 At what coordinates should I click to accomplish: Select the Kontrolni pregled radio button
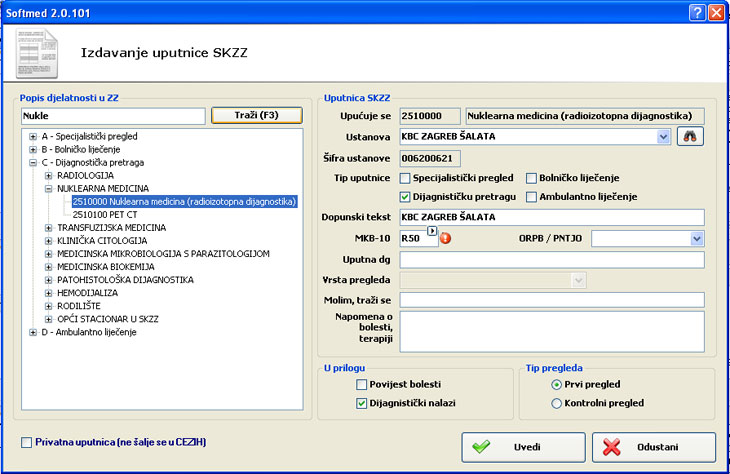click(x=556, y=404)
